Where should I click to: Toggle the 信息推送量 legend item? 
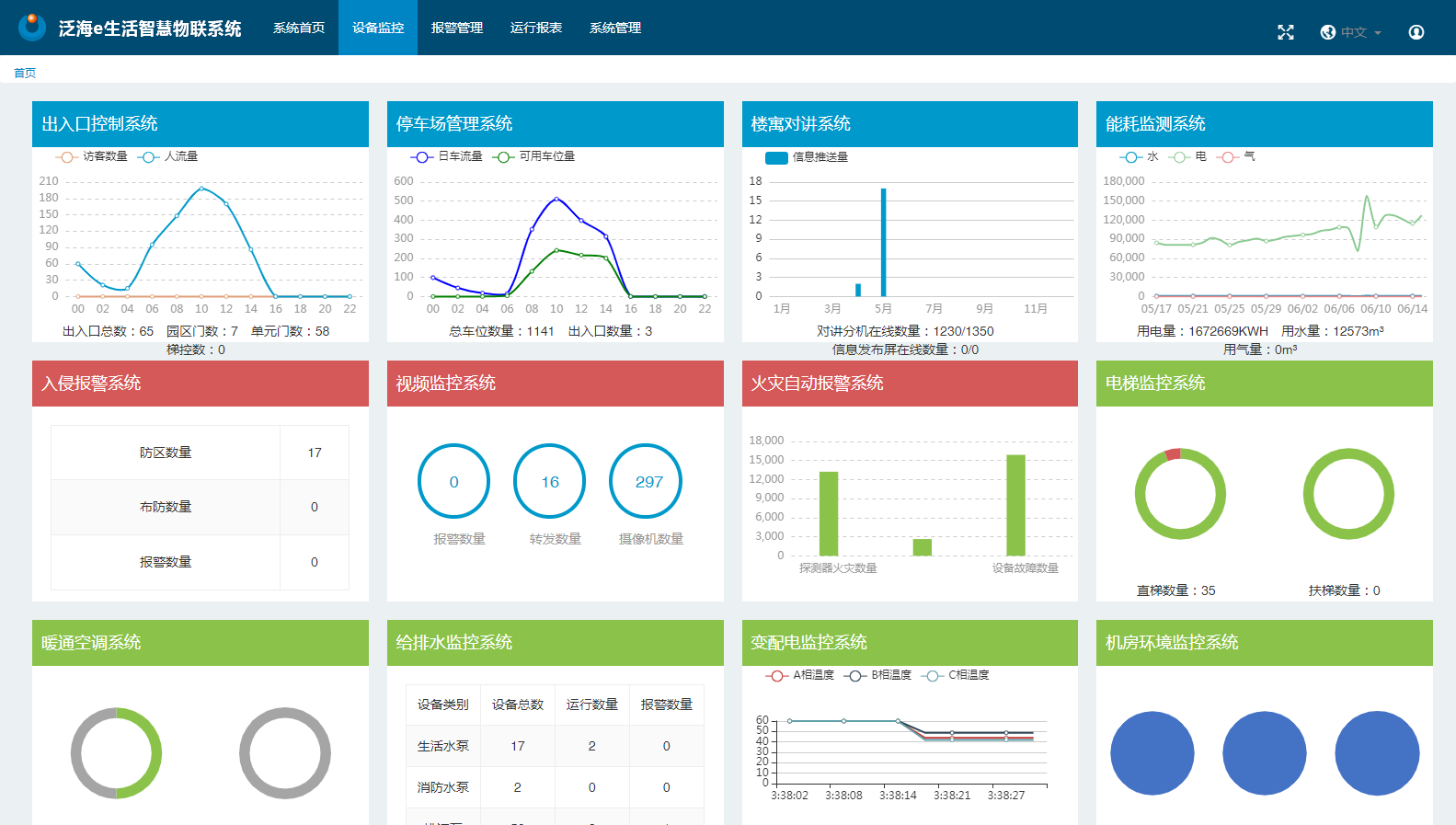click(x=808, y=157)
